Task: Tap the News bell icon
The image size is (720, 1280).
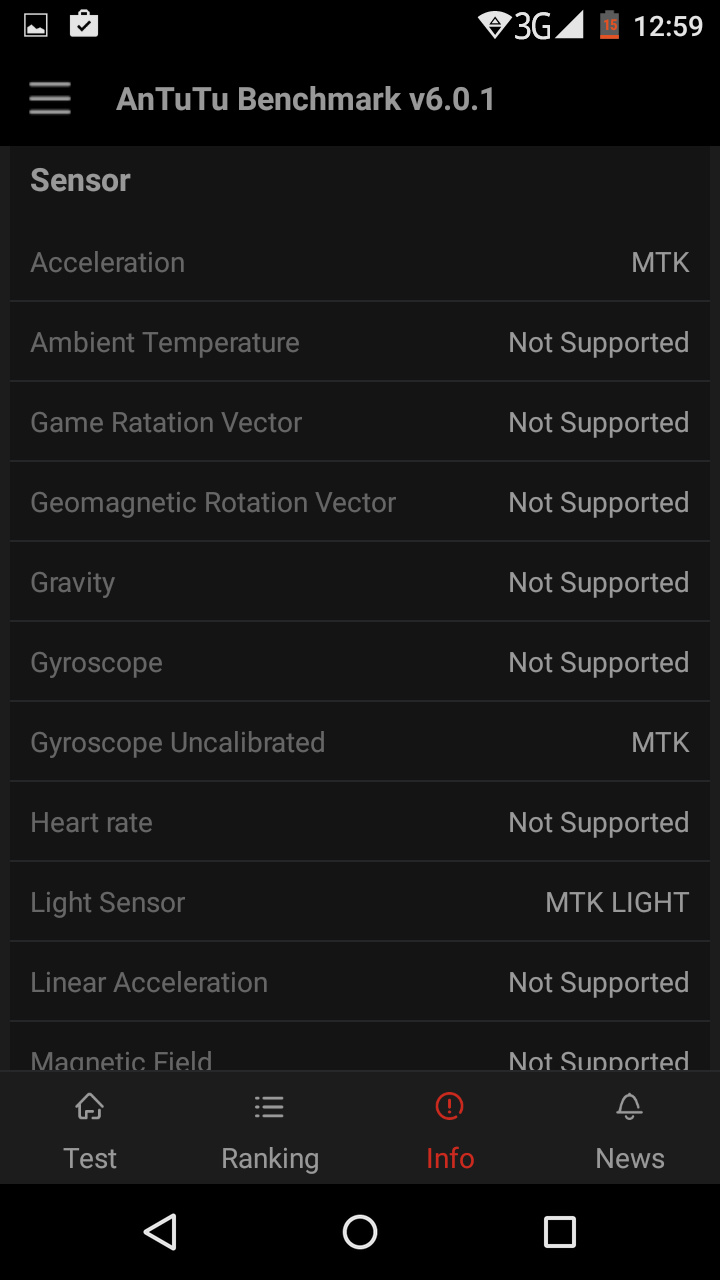Action: click(x=629, y=1107)
